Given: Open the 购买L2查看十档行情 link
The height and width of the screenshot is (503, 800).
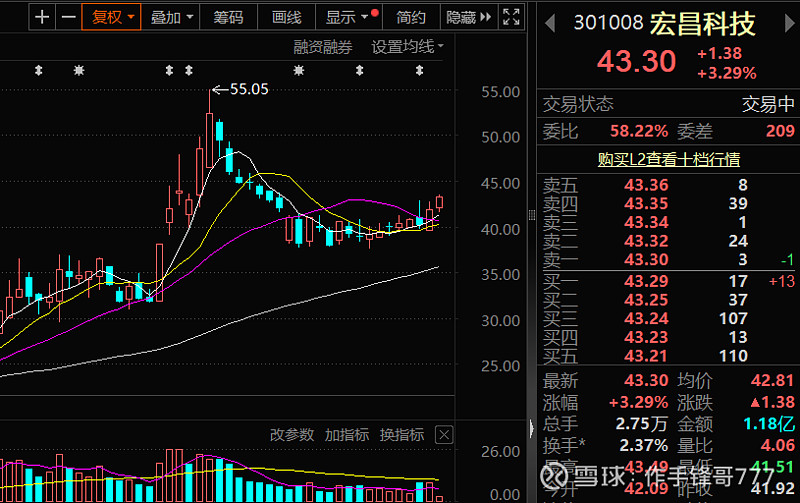Looking at the screenshot, I should pos(668,160).
